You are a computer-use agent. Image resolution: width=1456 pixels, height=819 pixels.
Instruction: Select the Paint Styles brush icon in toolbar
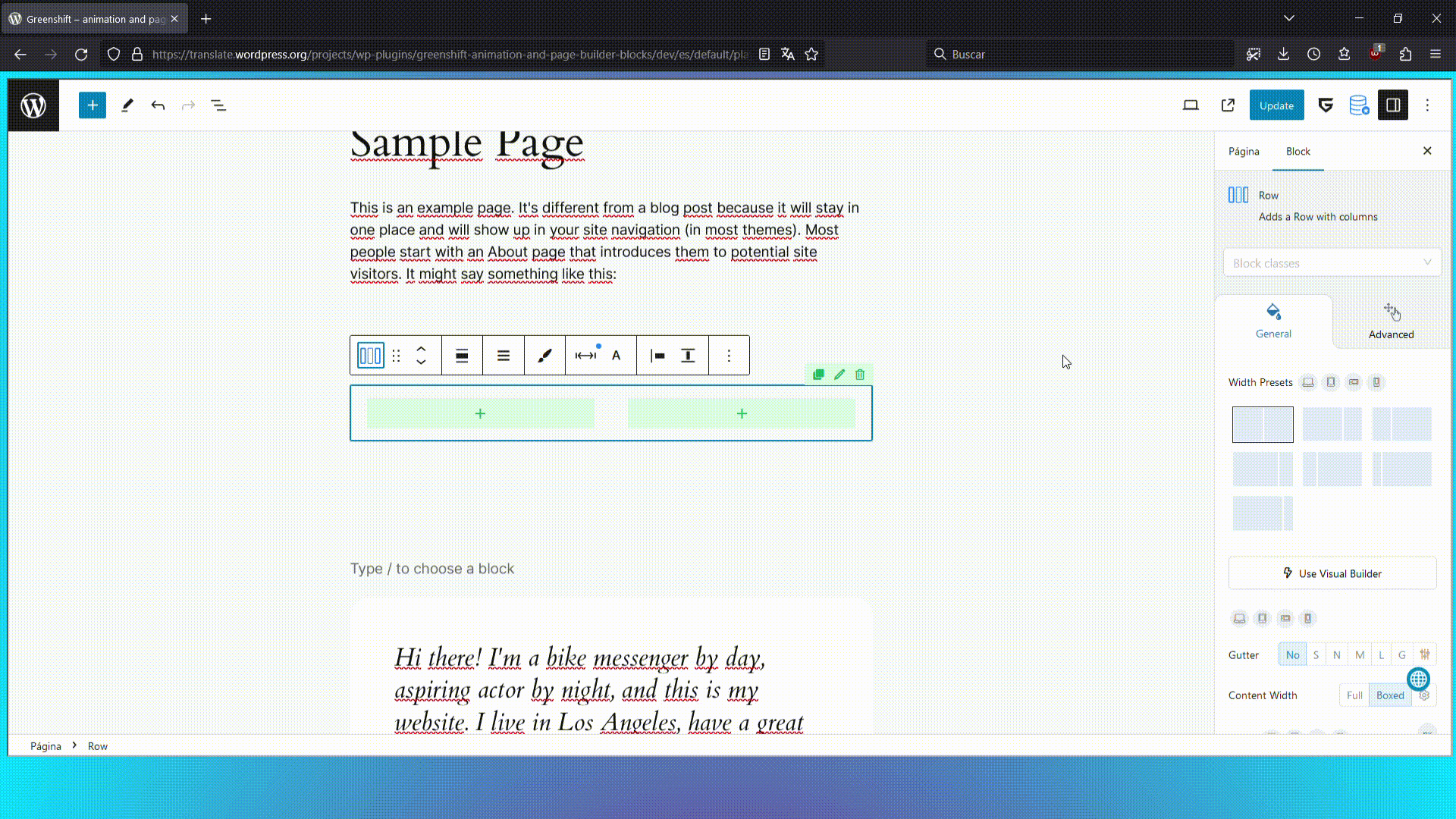click(544, 355)
